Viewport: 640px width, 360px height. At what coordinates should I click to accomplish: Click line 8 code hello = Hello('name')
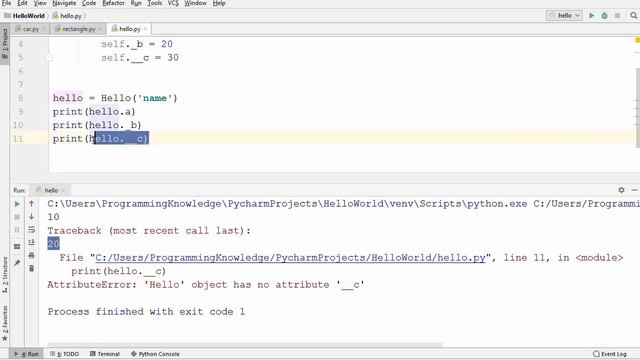pos(115,98)
